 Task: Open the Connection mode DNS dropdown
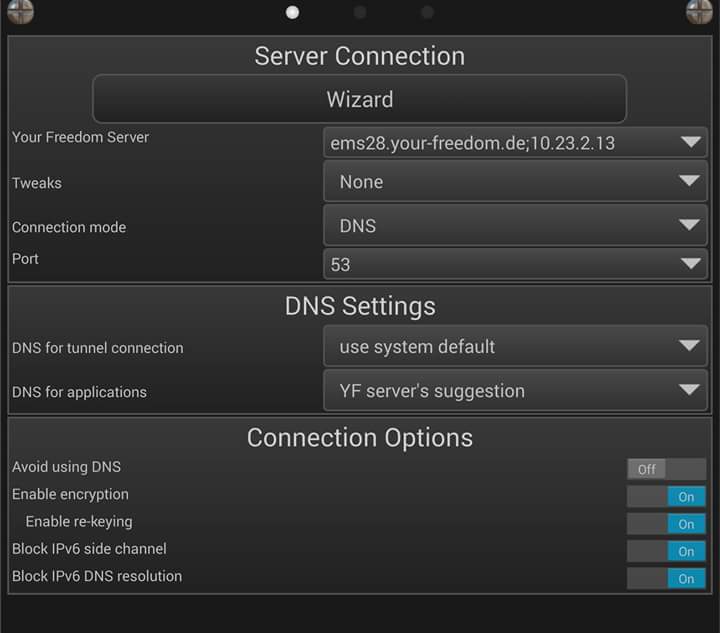515,225
